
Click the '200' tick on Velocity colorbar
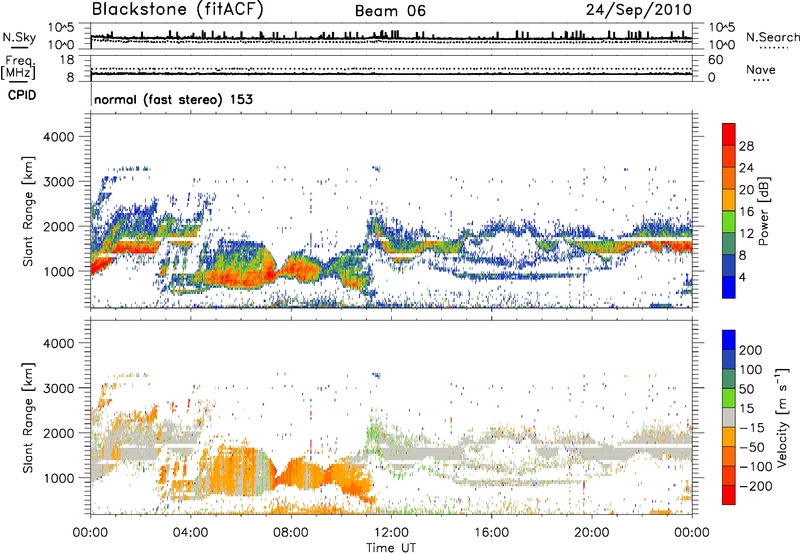coord(751,350)
